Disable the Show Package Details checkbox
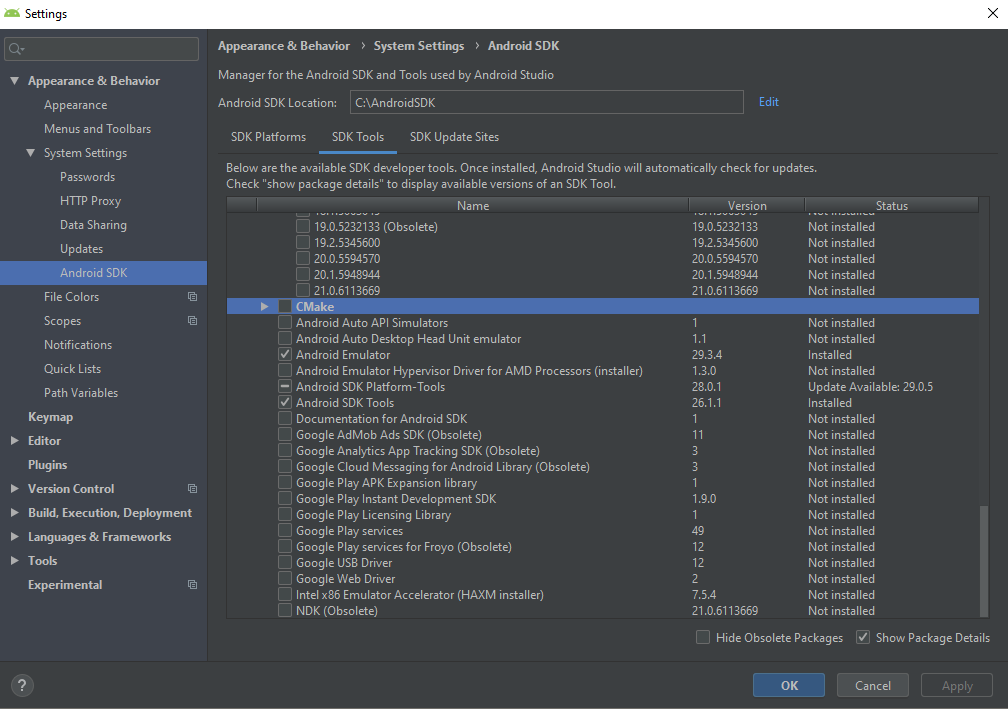The width and height of the screenshot is (1008, 709). pyautogui.click(x=863, y=638)
